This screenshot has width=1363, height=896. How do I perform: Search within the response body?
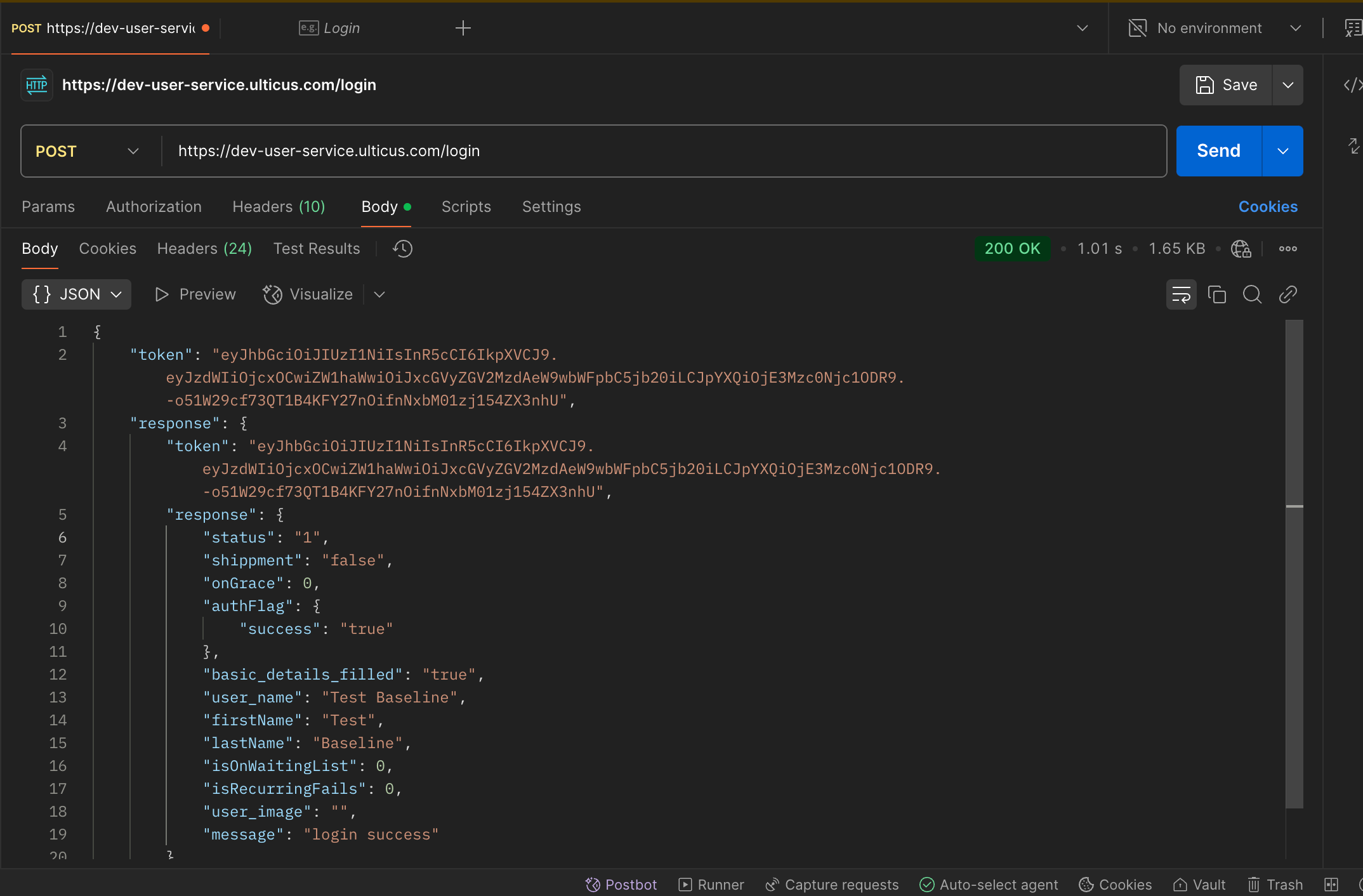point(1252,294)
